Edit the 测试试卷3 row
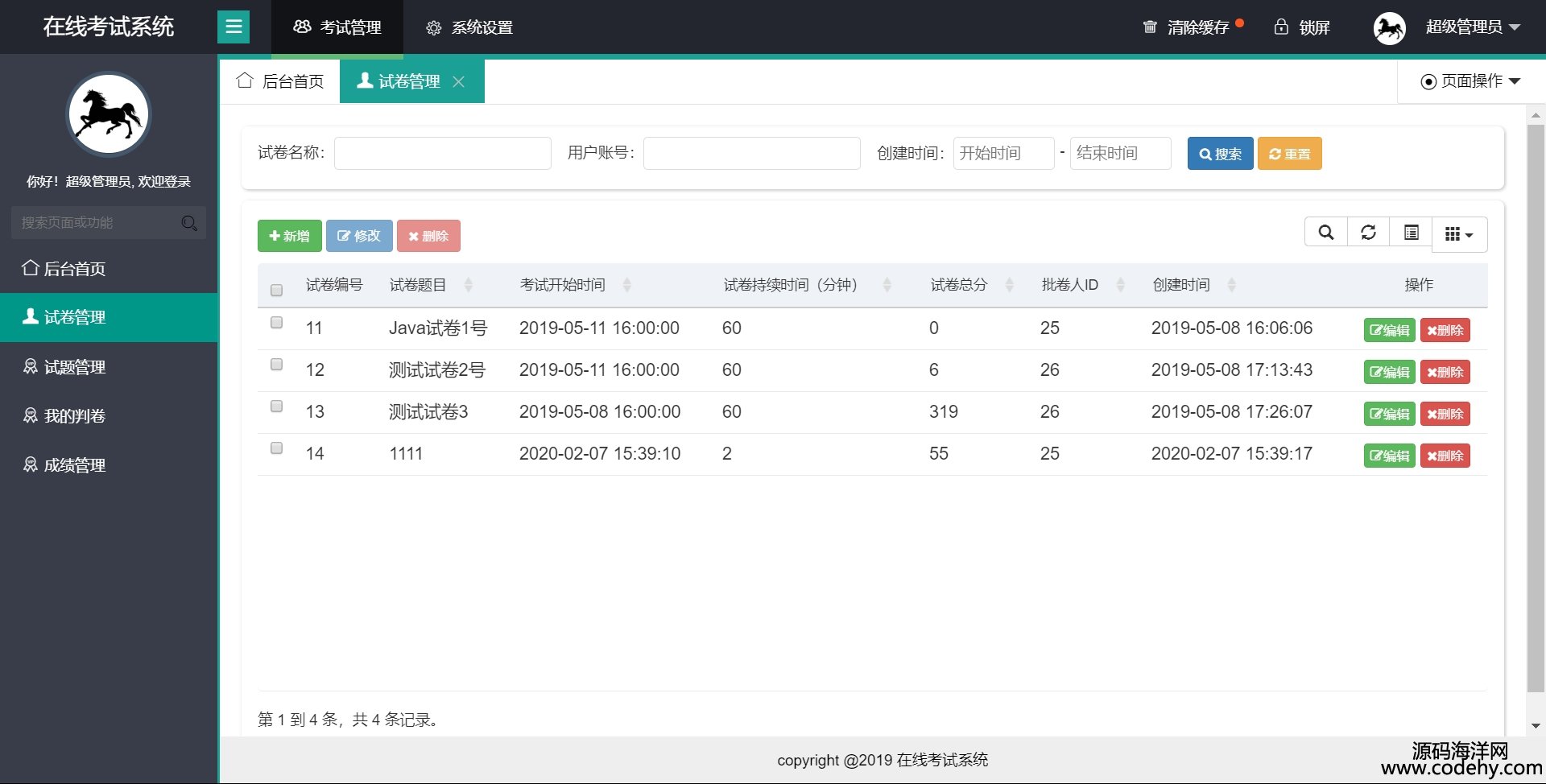The image size is (1546, 784). pyautogui.click(x=1389, y=414)
